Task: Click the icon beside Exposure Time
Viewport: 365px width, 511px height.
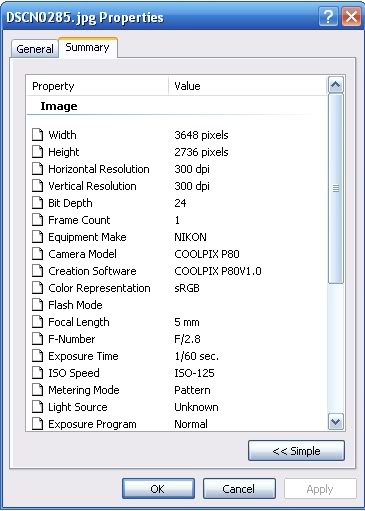Action: (38, 356)
